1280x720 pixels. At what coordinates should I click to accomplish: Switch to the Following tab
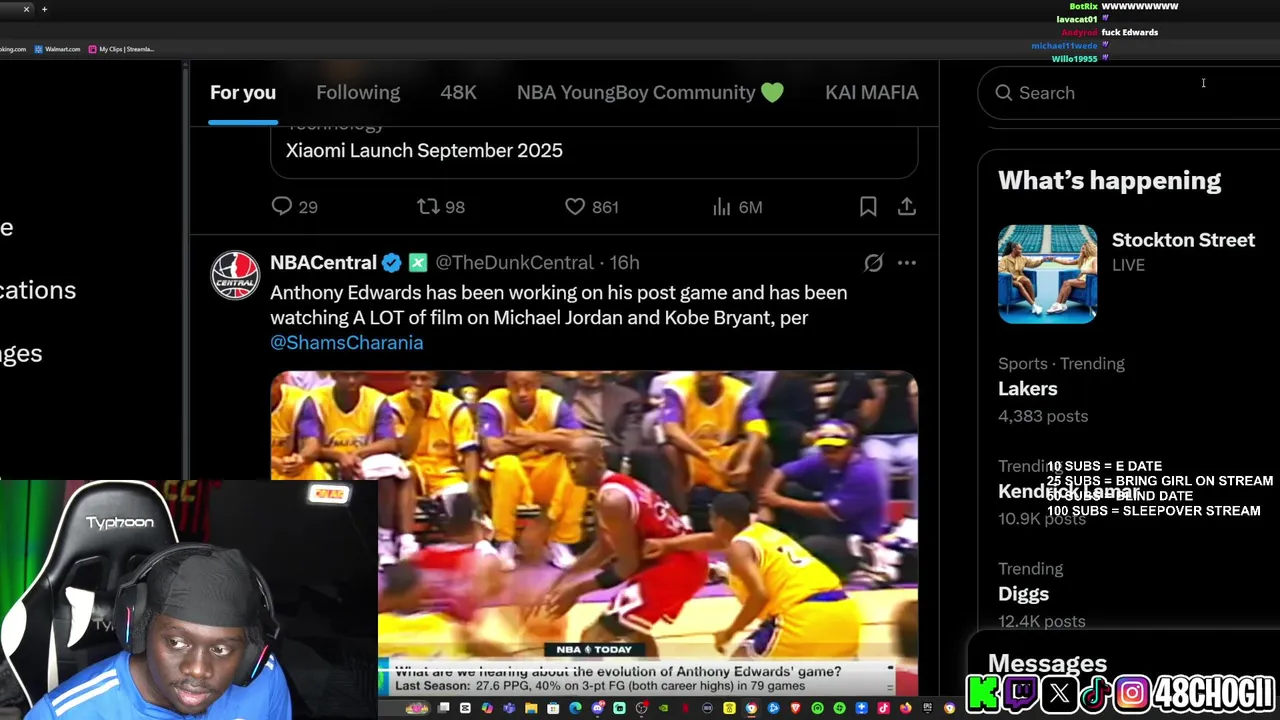pyautogui.click(x=358, y=92)
